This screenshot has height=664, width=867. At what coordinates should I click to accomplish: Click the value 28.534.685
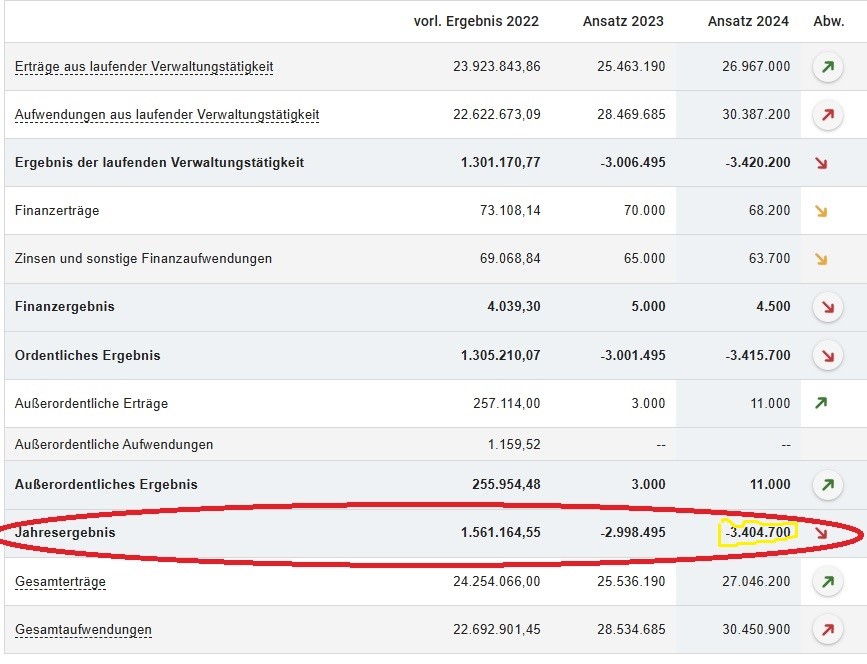[x=631, y=630]
